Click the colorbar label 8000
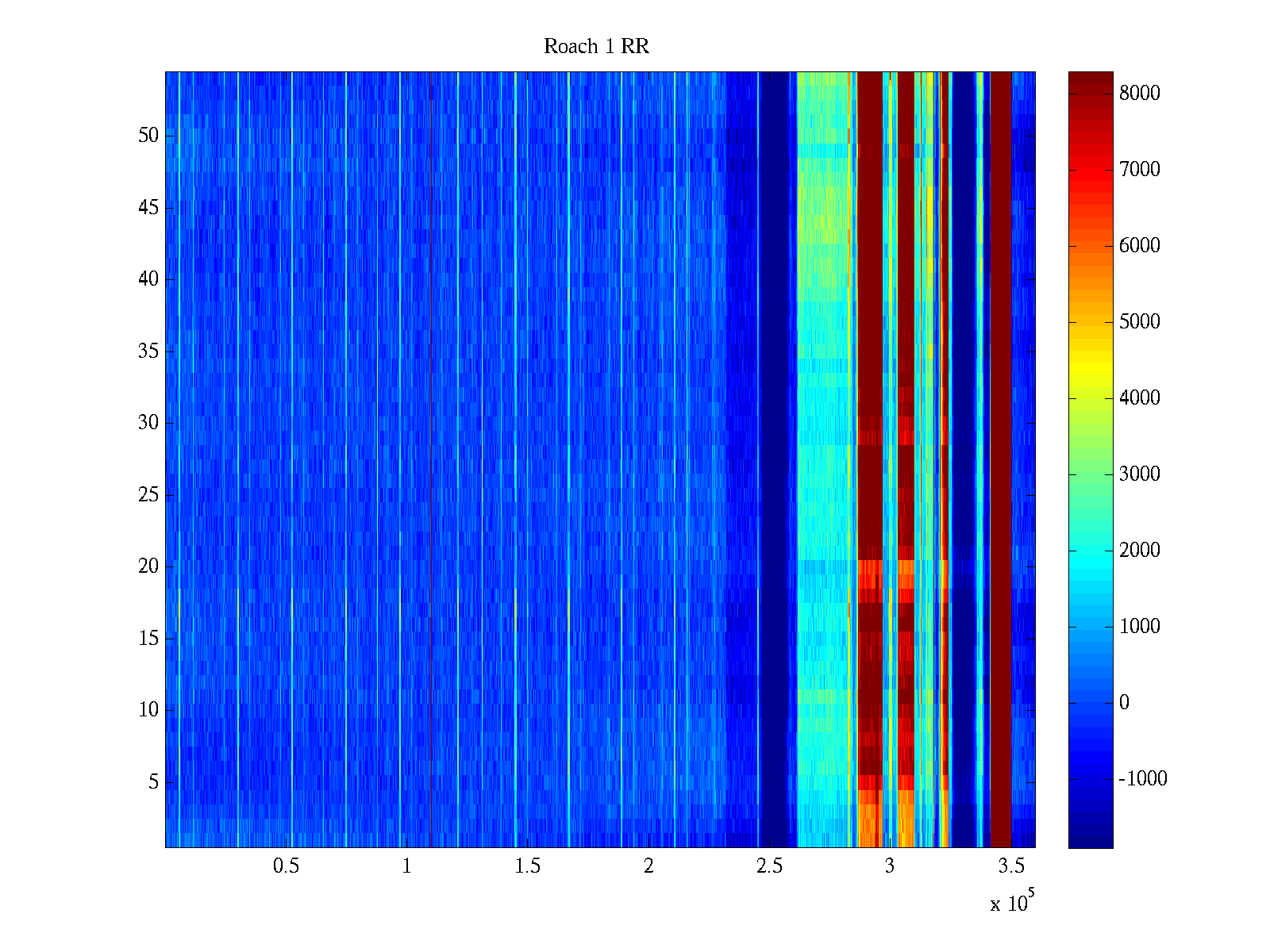1270x952 pixels. tap(1139, 94)
